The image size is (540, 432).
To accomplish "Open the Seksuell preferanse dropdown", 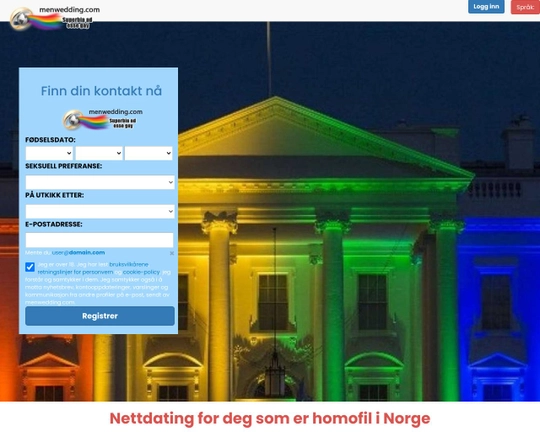I will pos(100,182).
